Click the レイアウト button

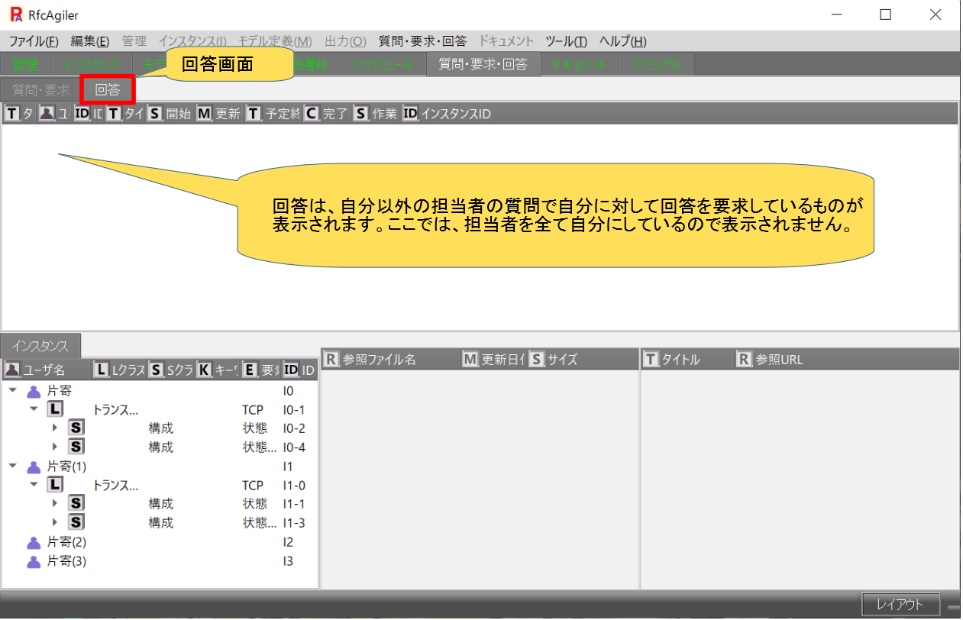coord(900,604)
